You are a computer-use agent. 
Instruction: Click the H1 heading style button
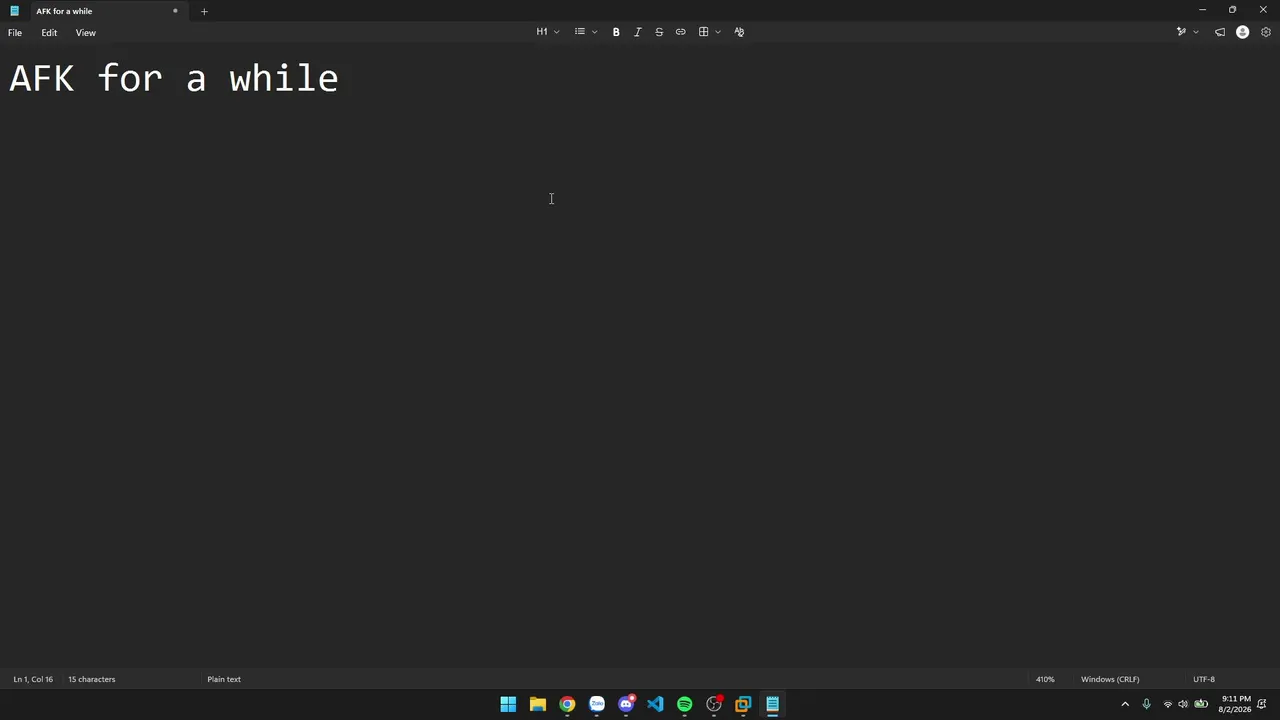542,32
